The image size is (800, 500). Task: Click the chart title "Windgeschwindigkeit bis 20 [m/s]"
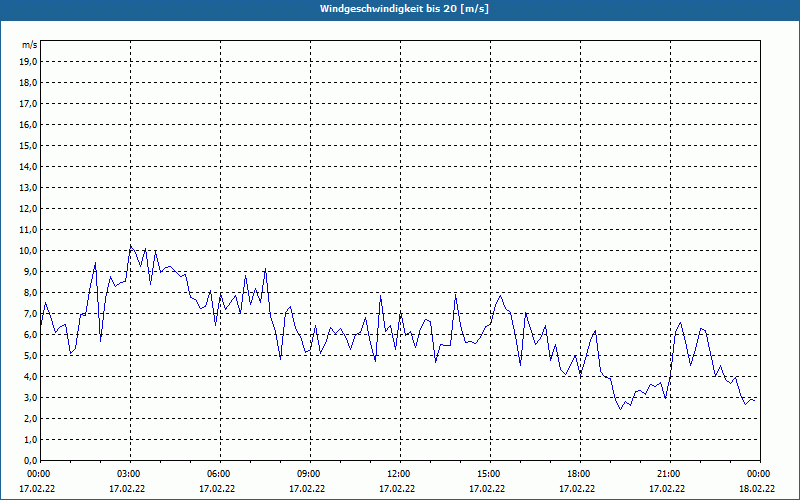404,9
